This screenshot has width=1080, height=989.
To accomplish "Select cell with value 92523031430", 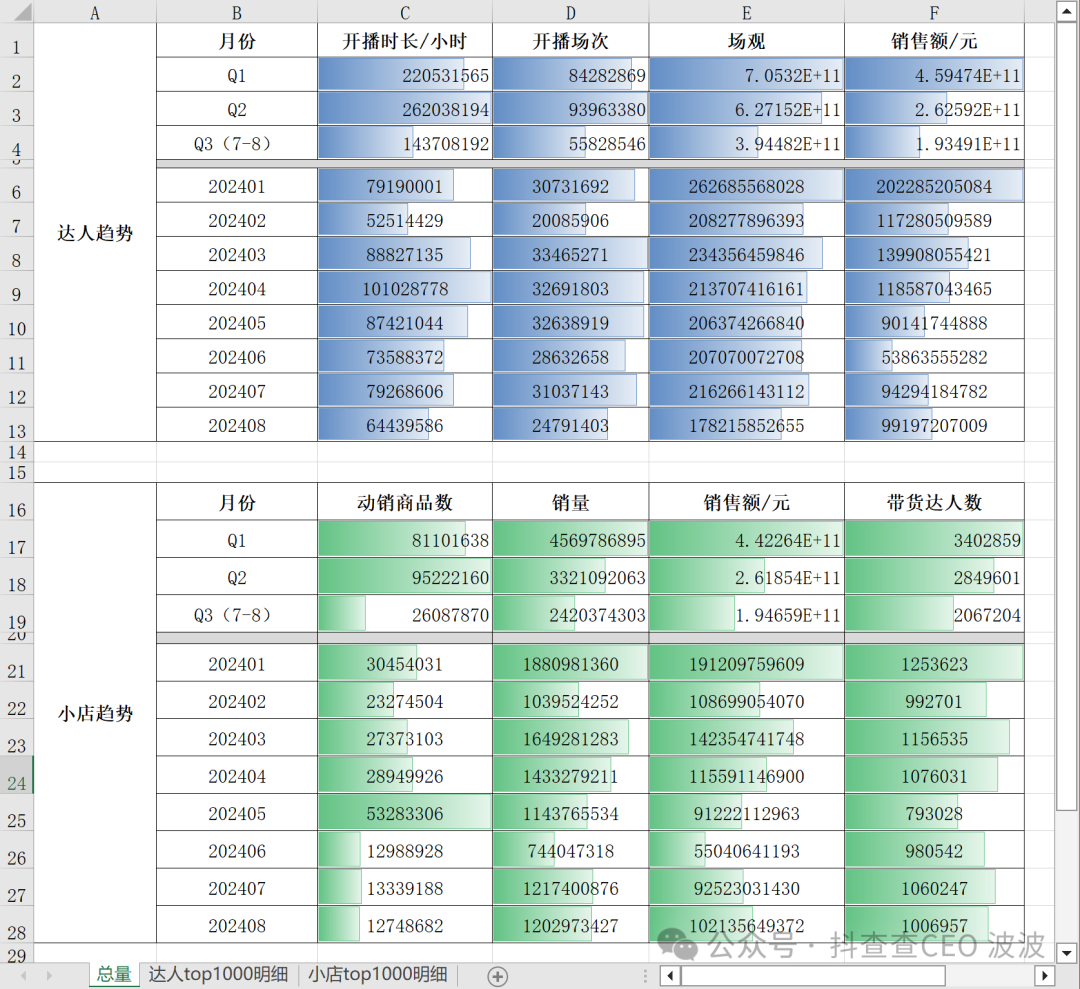I will click(747, 887).
